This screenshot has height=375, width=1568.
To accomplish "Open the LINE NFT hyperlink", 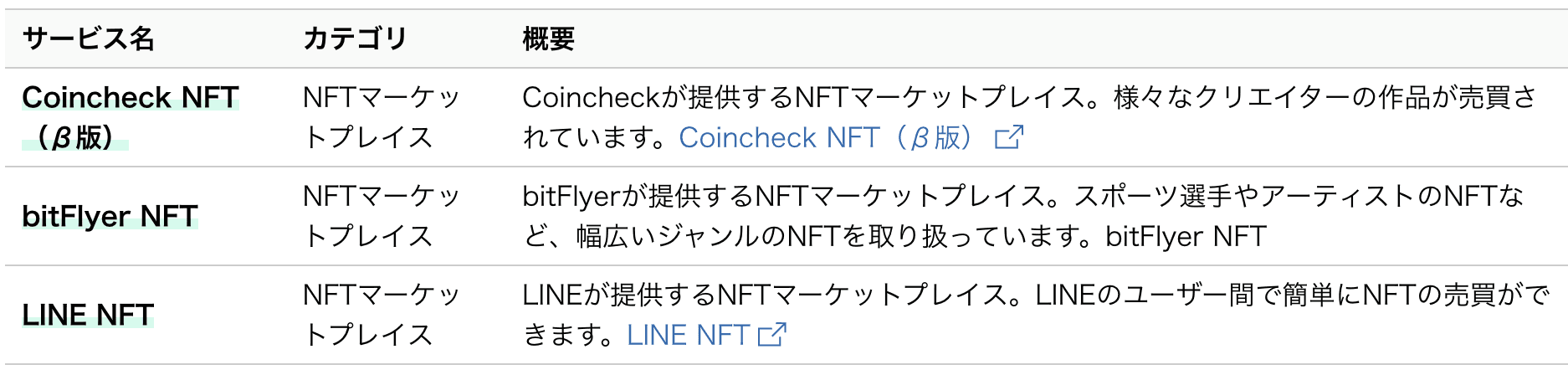I will coord(688,335).
